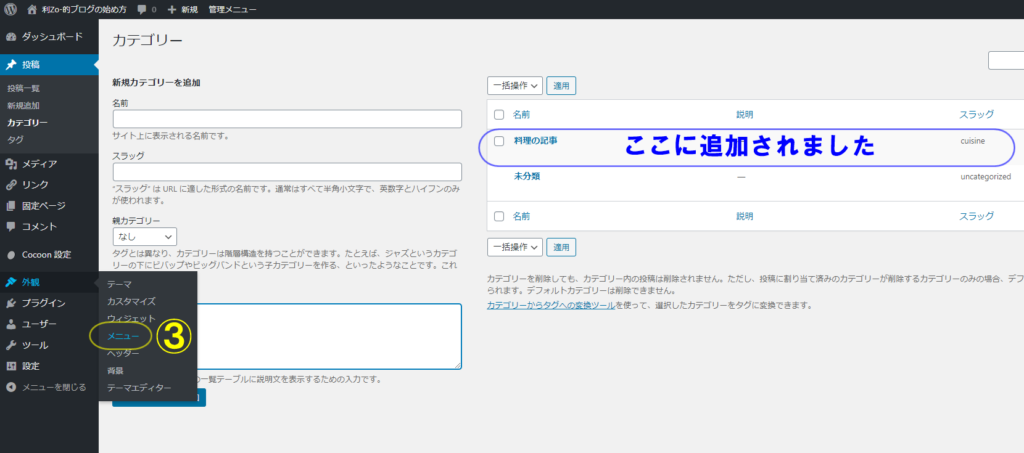Toggle select-all checkbox in table footer

coord(499,216)
